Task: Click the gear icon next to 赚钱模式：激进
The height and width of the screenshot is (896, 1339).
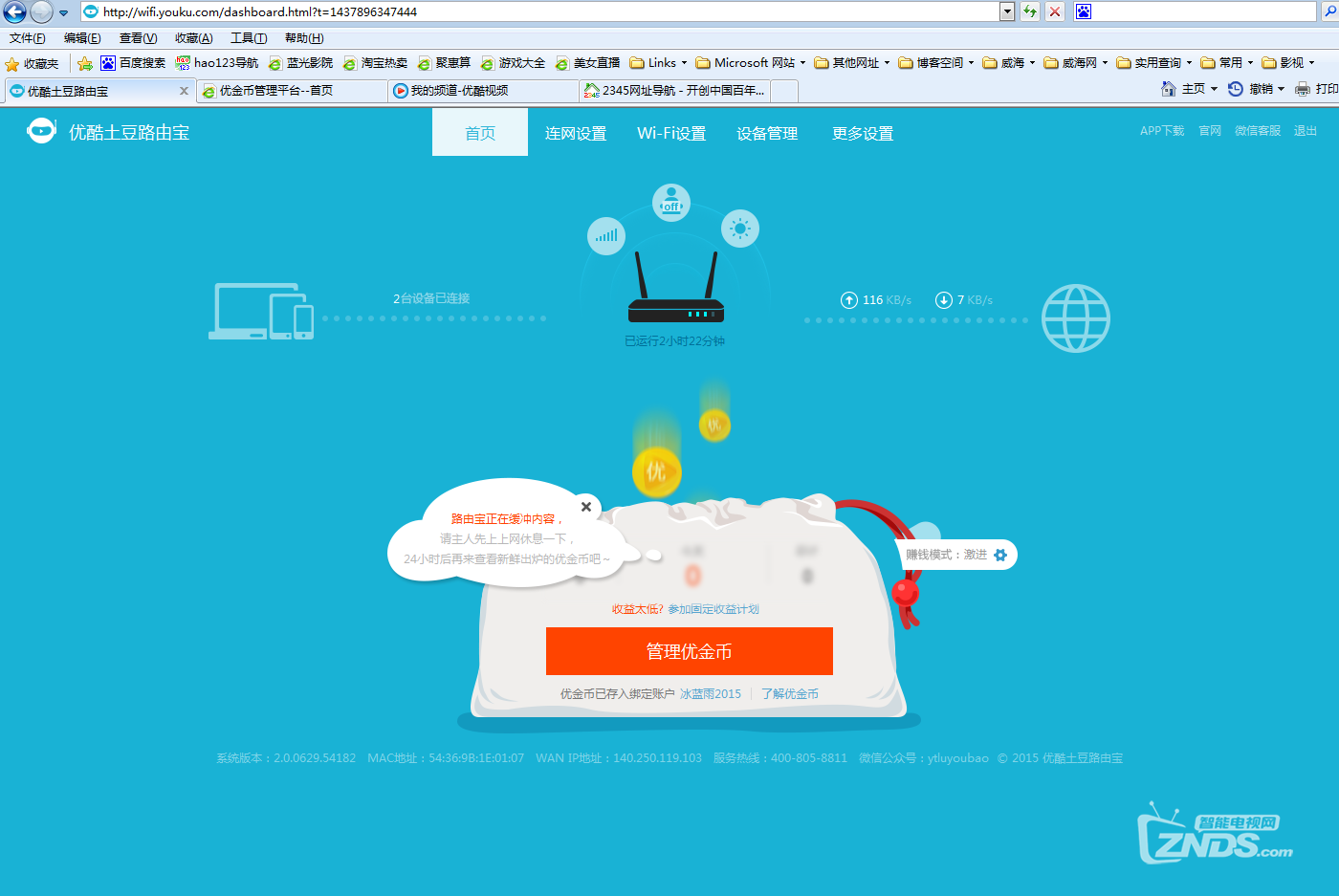Action: [x=1000, y=555]
